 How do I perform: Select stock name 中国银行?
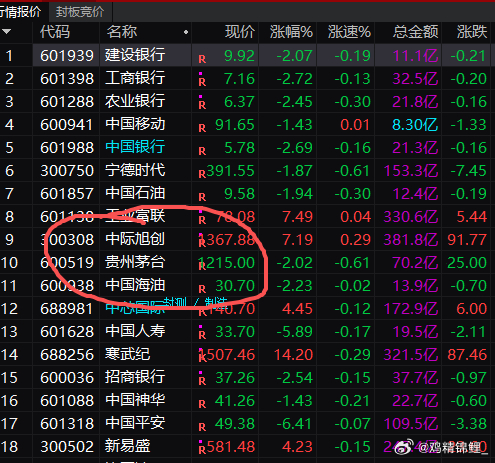pyautogui.click(x=135, y=147)
